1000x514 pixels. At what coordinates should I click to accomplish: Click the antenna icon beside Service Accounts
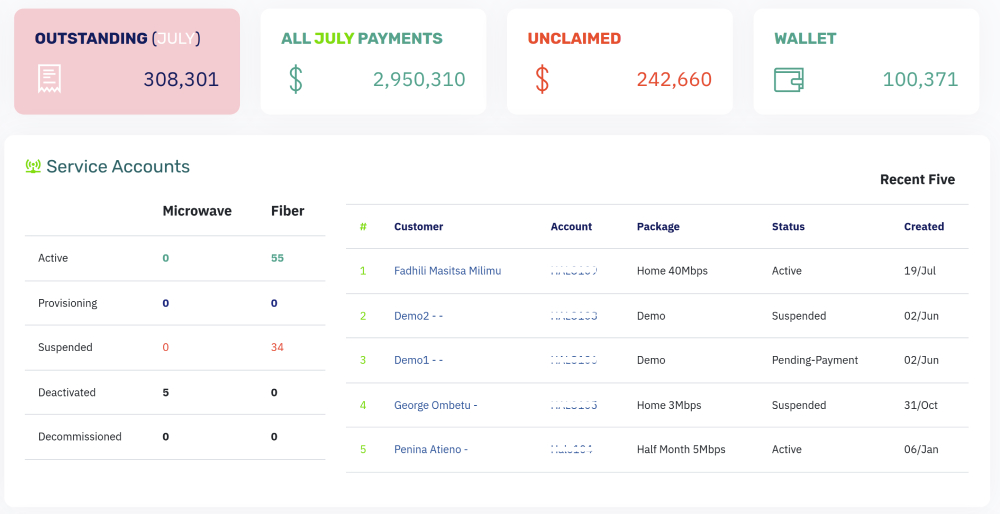(x=33, y=167)
